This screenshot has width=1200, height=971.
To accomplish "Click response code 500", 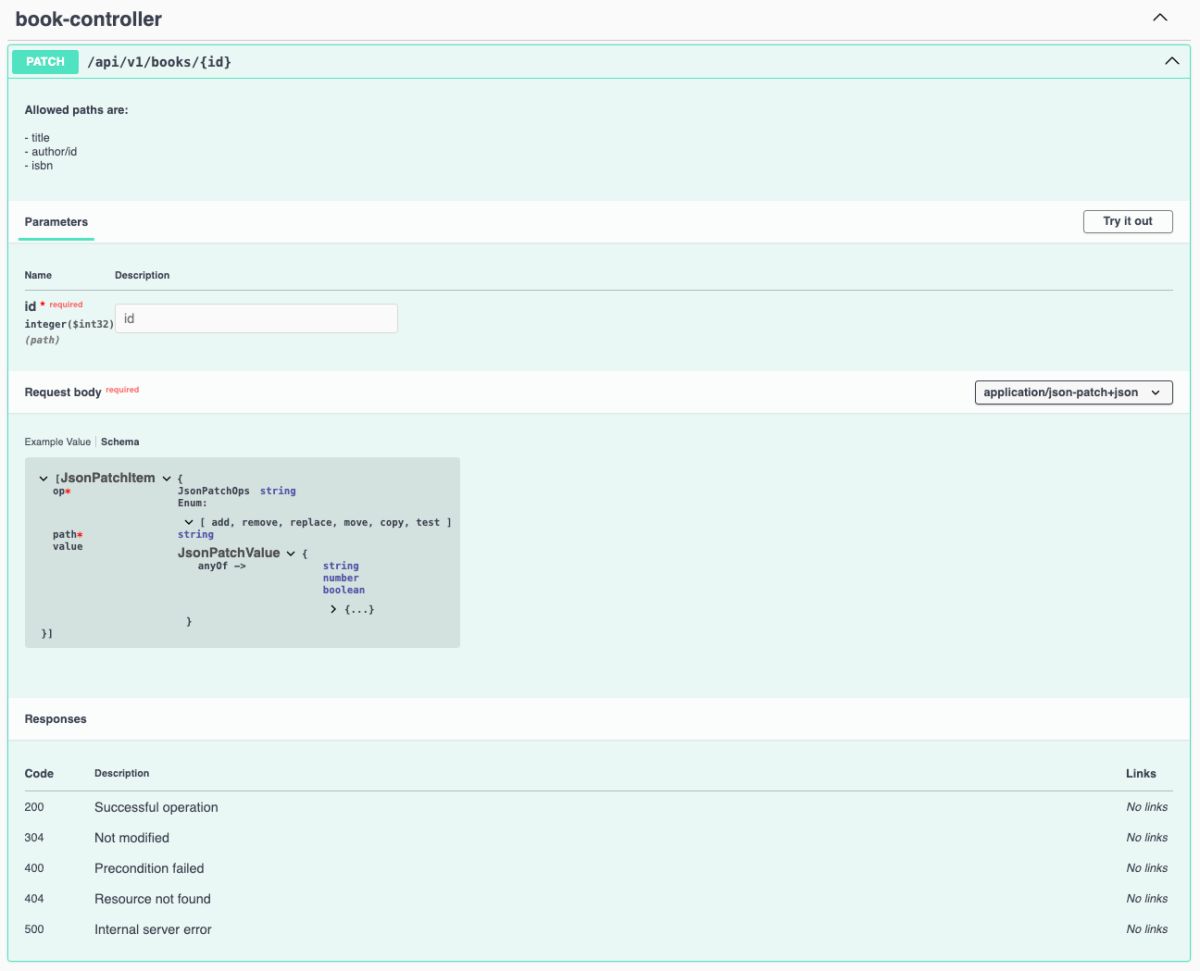I will [x=34, y=929].
